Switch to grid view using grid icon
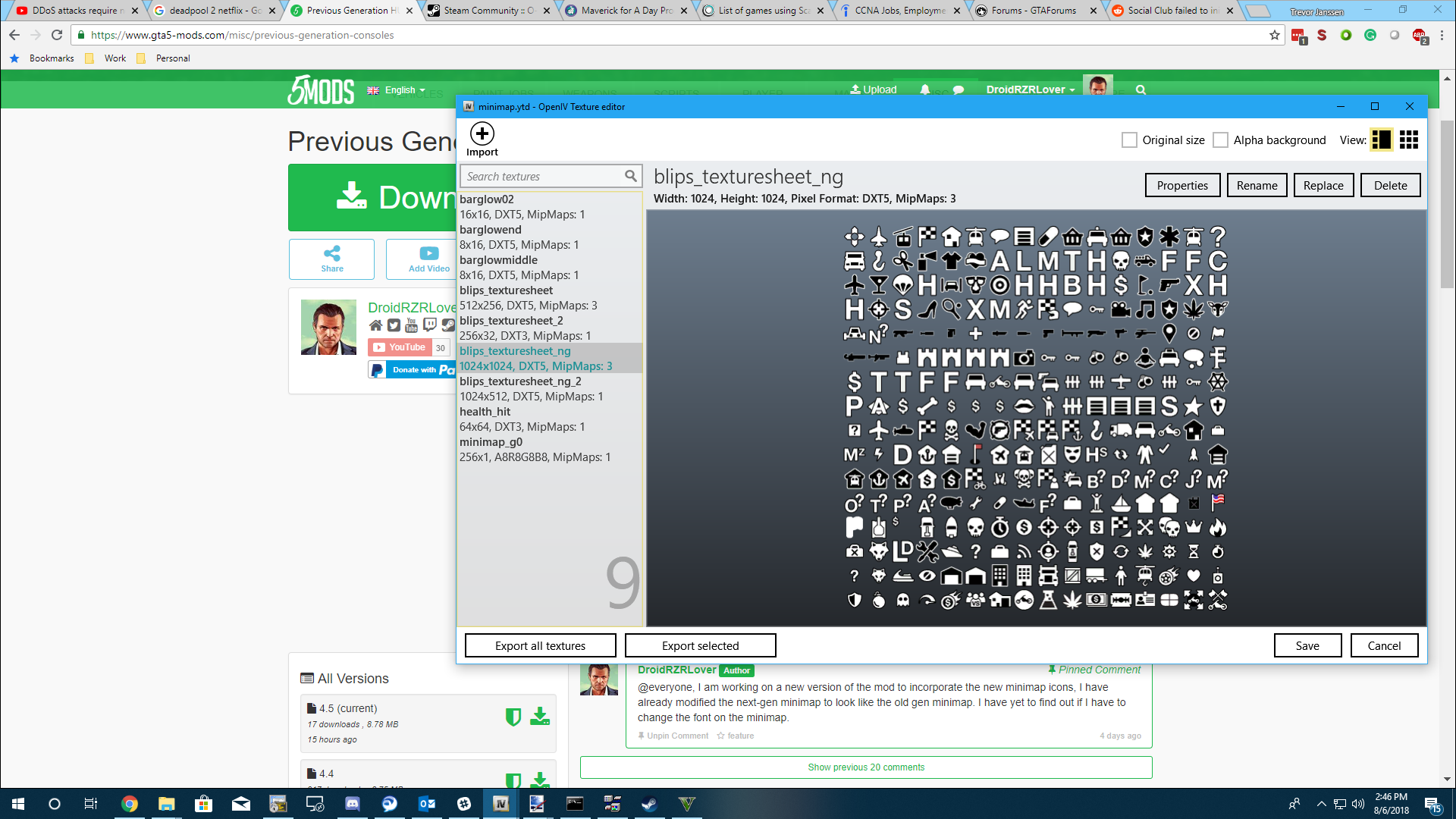The width and height of the screenshot is (1456, 819). pyautogui.click(x=1408, y=140)
